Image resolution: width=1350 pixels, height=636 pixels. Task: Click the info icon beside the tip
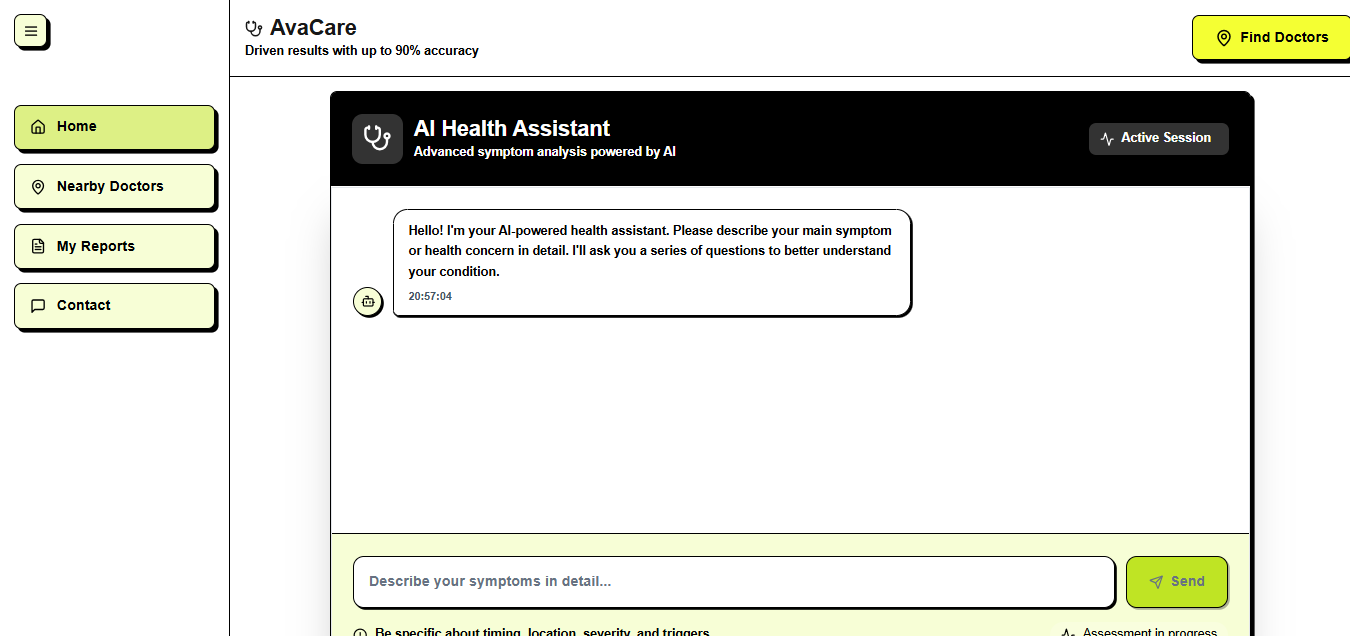click(x=360, y=634)
